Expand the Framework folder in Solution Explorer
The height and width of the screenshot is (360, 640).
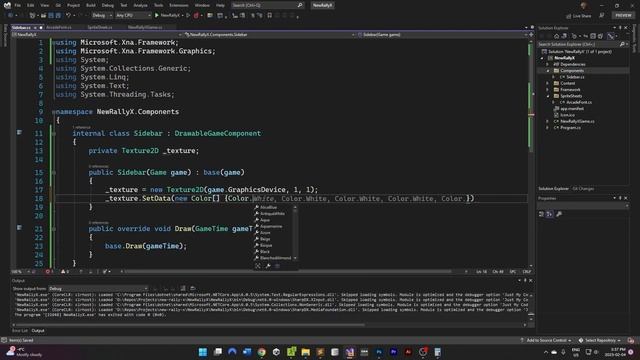pyautogui.click(x=548, y=89)
